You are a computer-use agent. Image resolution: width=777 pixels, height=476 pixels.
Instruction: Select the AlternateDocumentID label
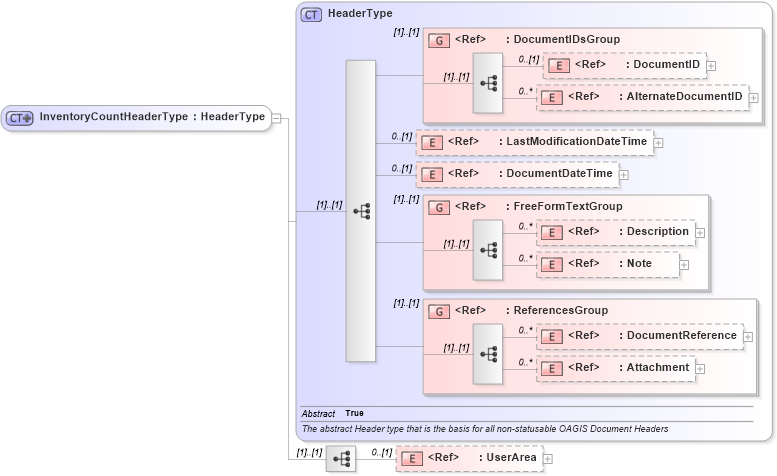pyautogui.click(x=684, y=96)
